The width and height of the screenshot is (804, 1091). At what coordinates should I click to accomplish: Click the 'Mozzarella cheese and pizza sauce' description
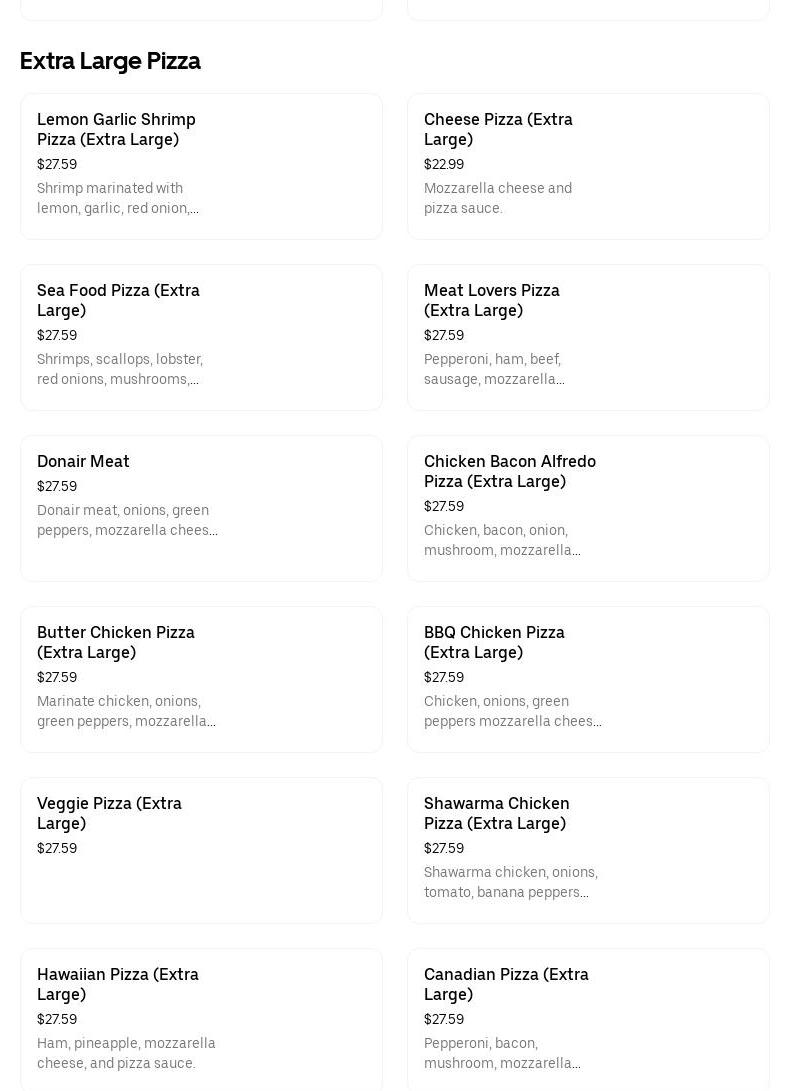[x=498, y=198]
